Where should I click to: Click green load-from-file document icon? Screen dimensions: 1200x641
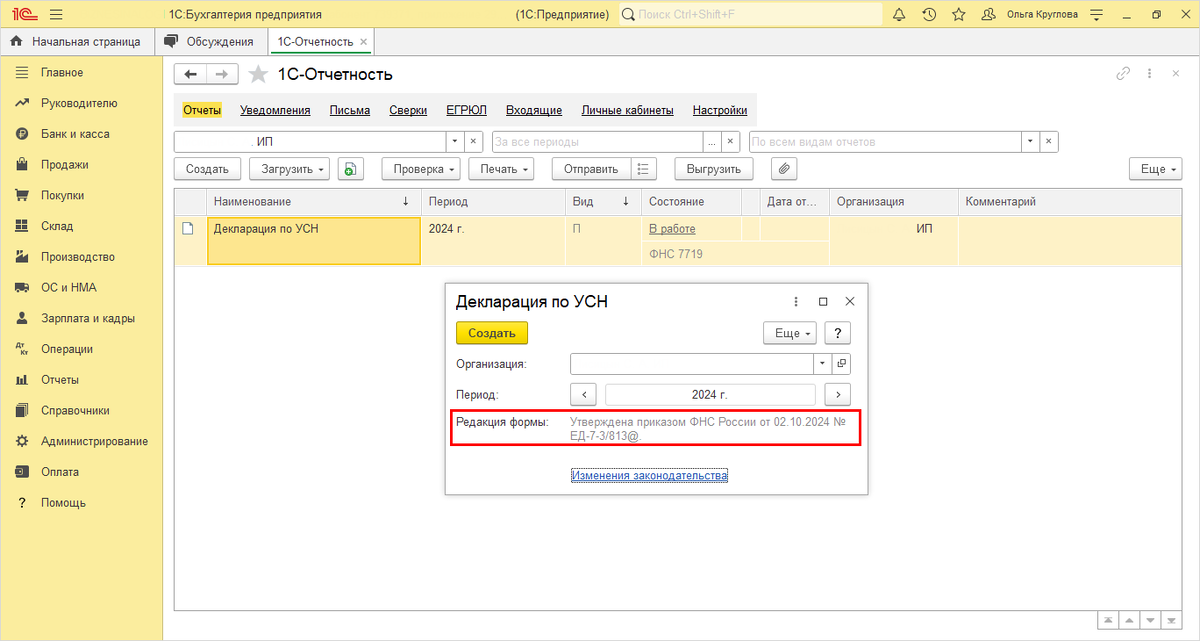coord(349,169)
